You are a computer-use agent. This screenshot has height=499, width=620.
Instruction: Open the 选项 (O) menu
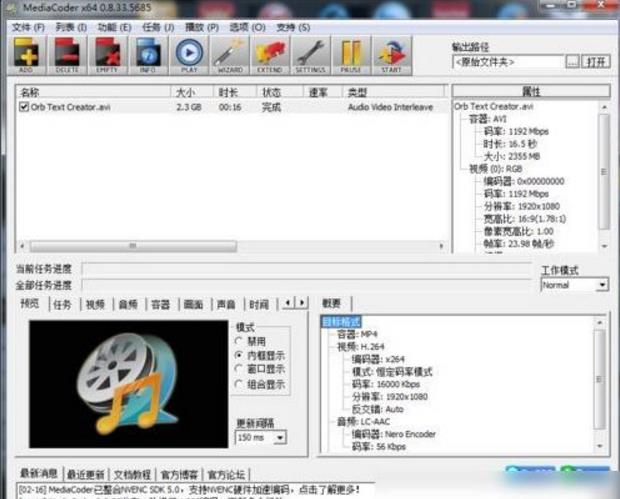pyautogui.click(x=248, y=27)
